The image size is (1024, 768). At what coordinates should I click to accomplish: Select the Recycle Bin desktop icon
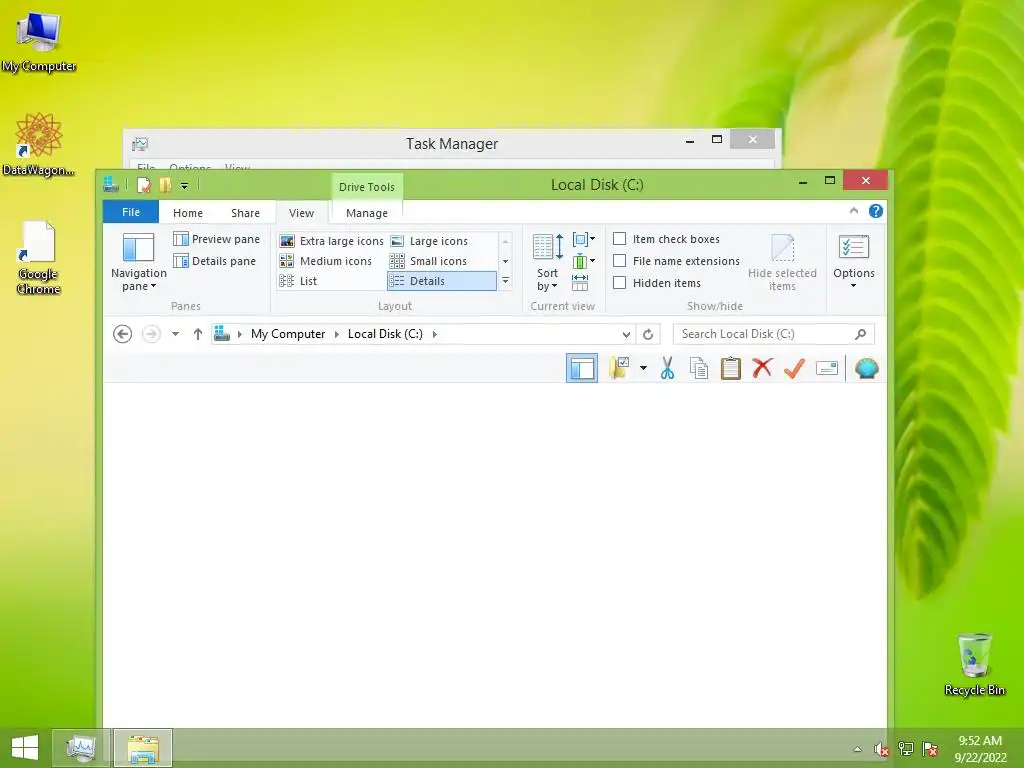coord(974,664)
